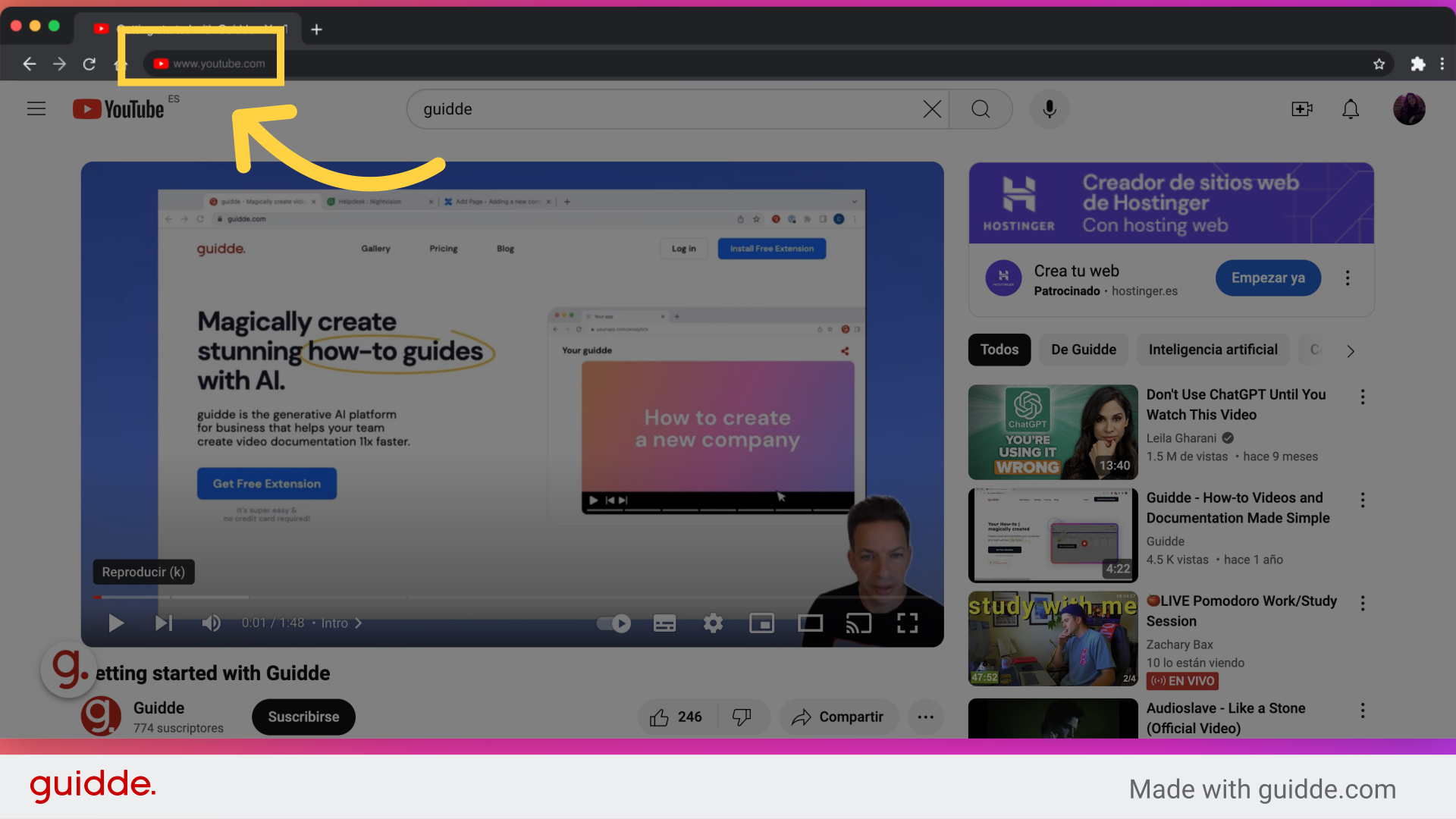Screen dimensions: 1456x819
Task: Click the hostinger.es sponsor link
Action: (1144, 291)
